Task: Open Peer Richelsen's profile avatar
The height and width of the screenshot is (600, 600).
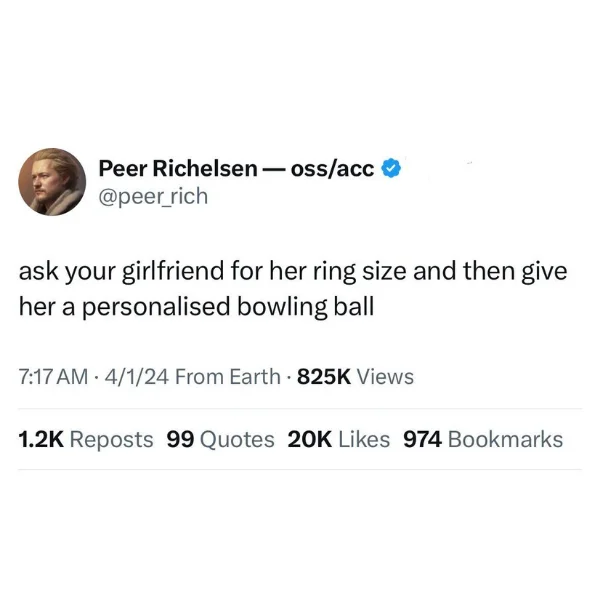Action: 52,182
